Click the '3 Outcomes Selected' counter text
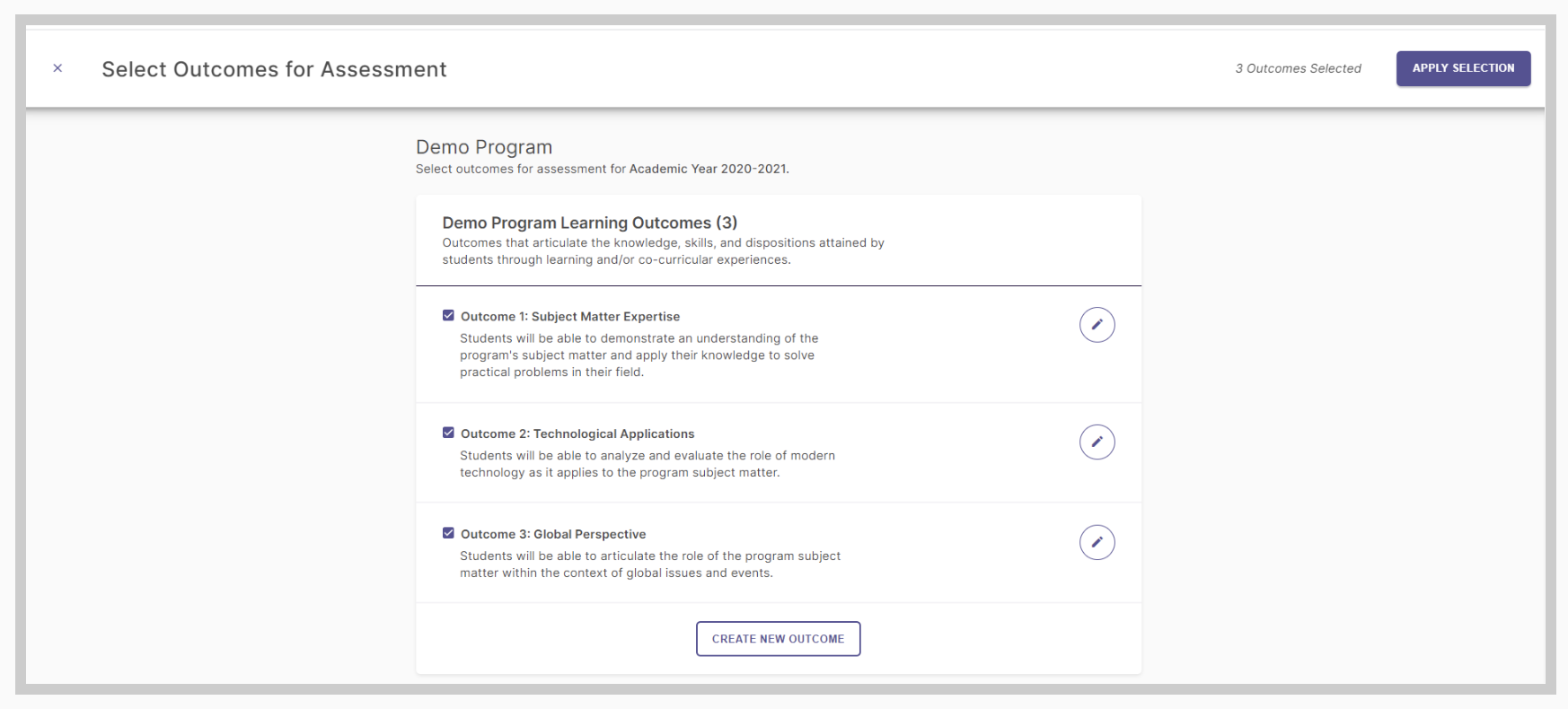 coord(1297,67)
